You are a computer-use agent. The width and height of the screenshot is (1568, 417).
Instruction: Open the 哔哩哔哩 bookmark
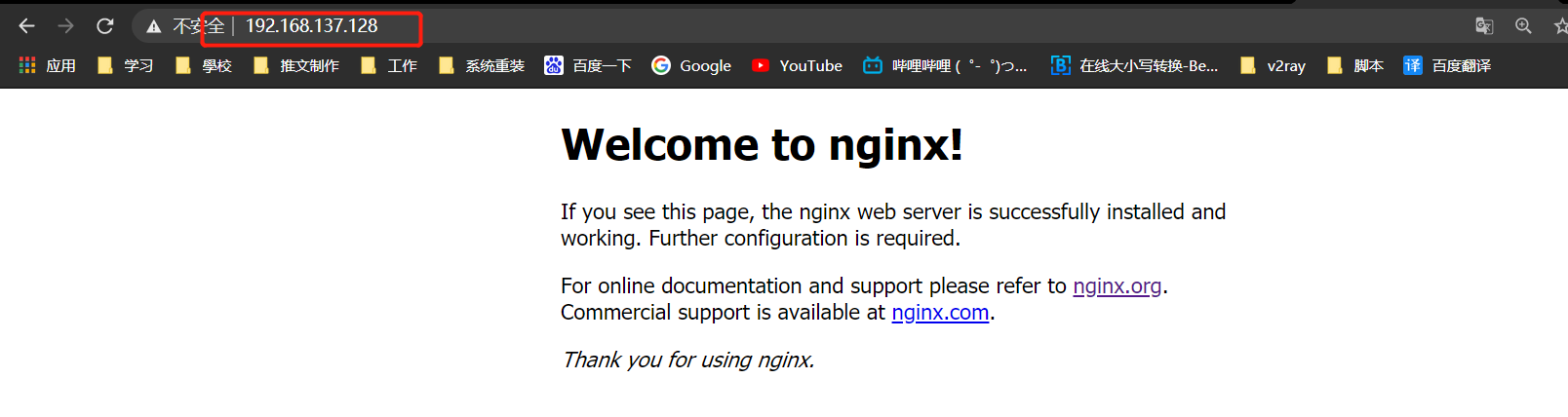(945, 65)
